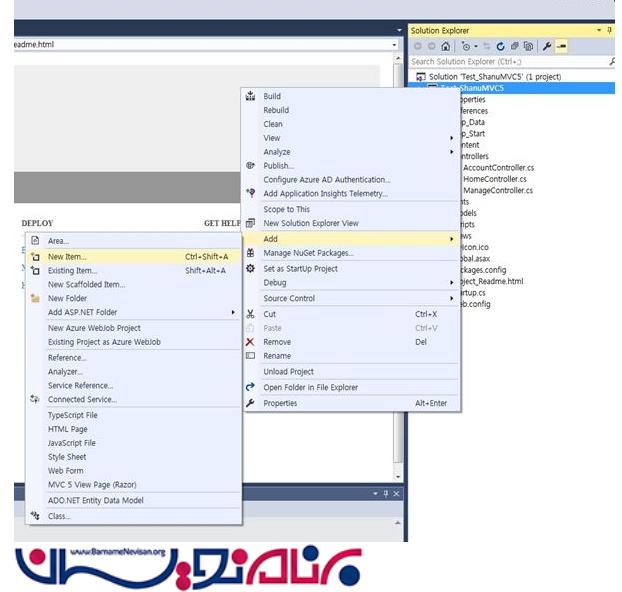The image size is (622, 592).
Task: Click Refresh icon in Solution Explorer
Action: tap(501, 46)
